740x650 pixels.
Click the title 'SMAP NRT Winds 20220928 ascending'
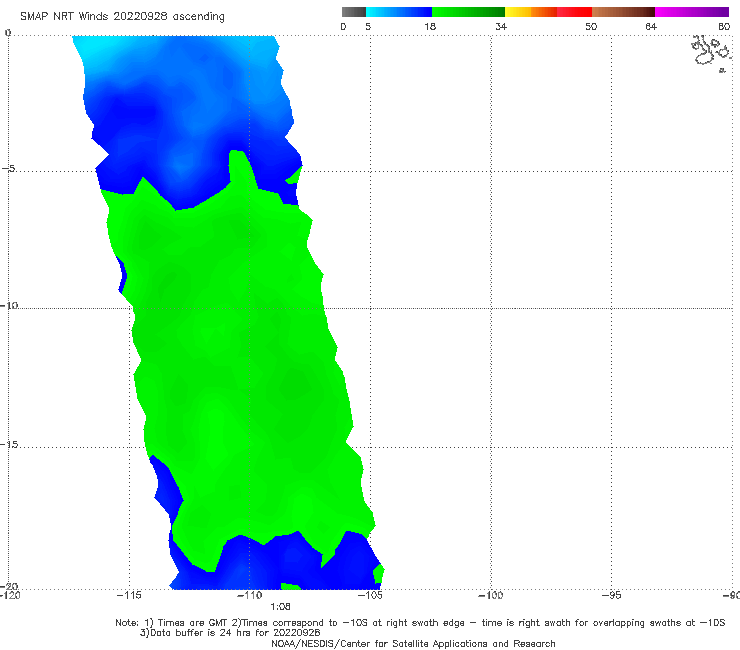point(122,17)
